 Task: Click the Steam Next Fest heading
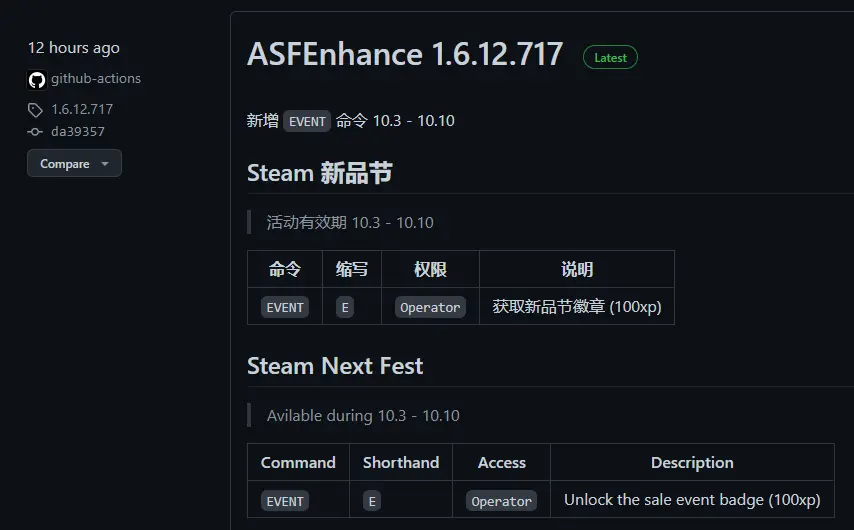point(335,365)
